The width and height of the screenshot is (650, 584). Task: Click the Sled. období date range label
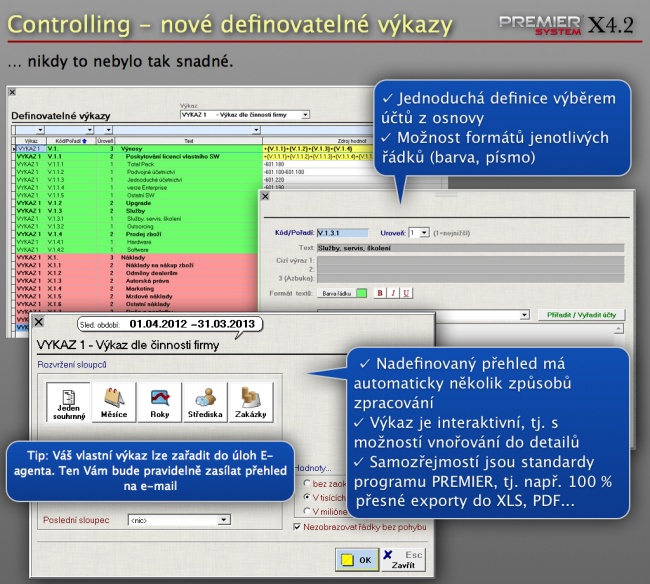170,324
